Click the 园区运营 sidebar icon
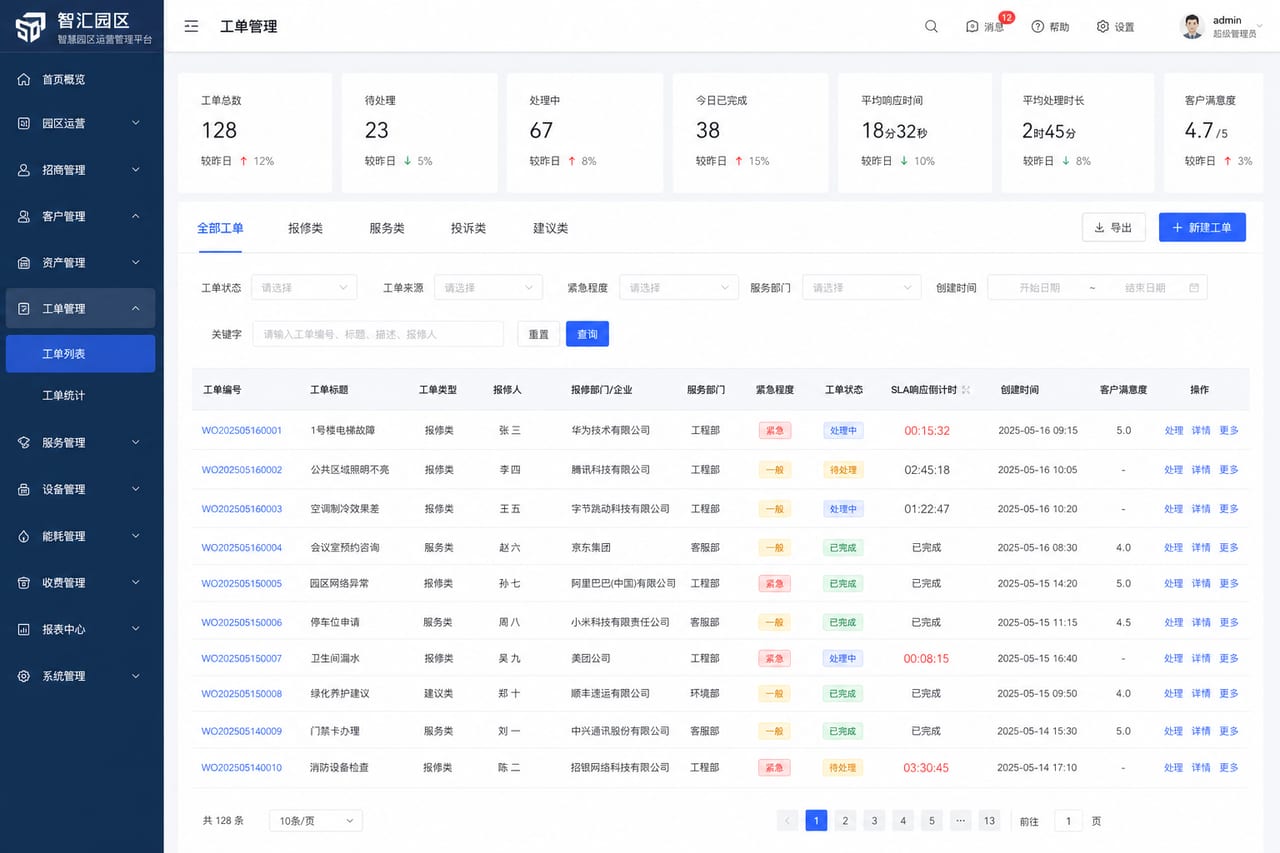Screen dimensions: 1280x853 point(24,123)
